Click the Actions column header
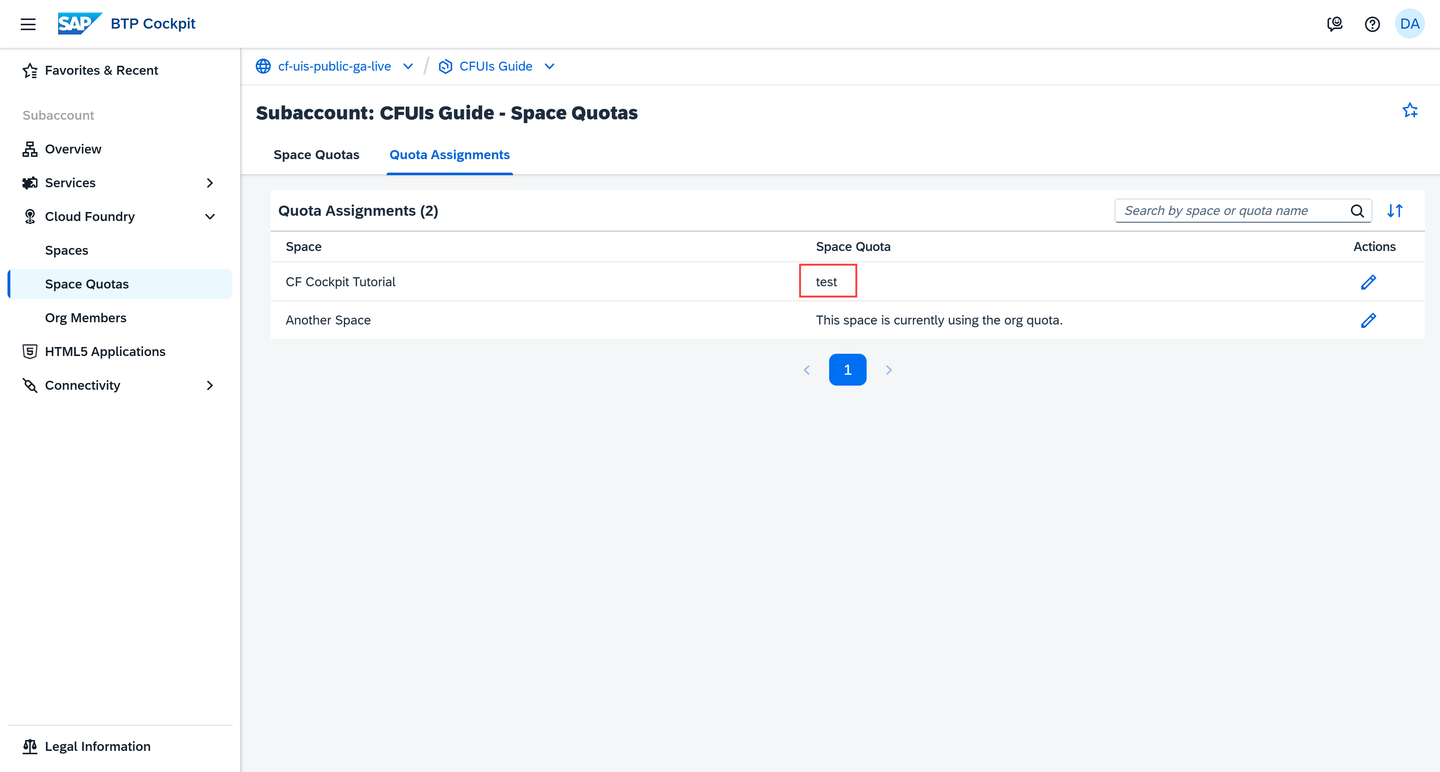 (1375, 246)
